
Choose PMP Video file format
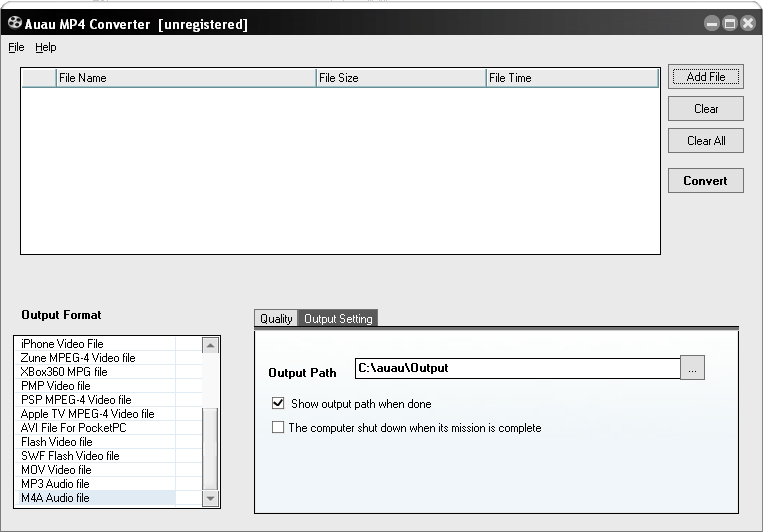(x=97, y=386)
